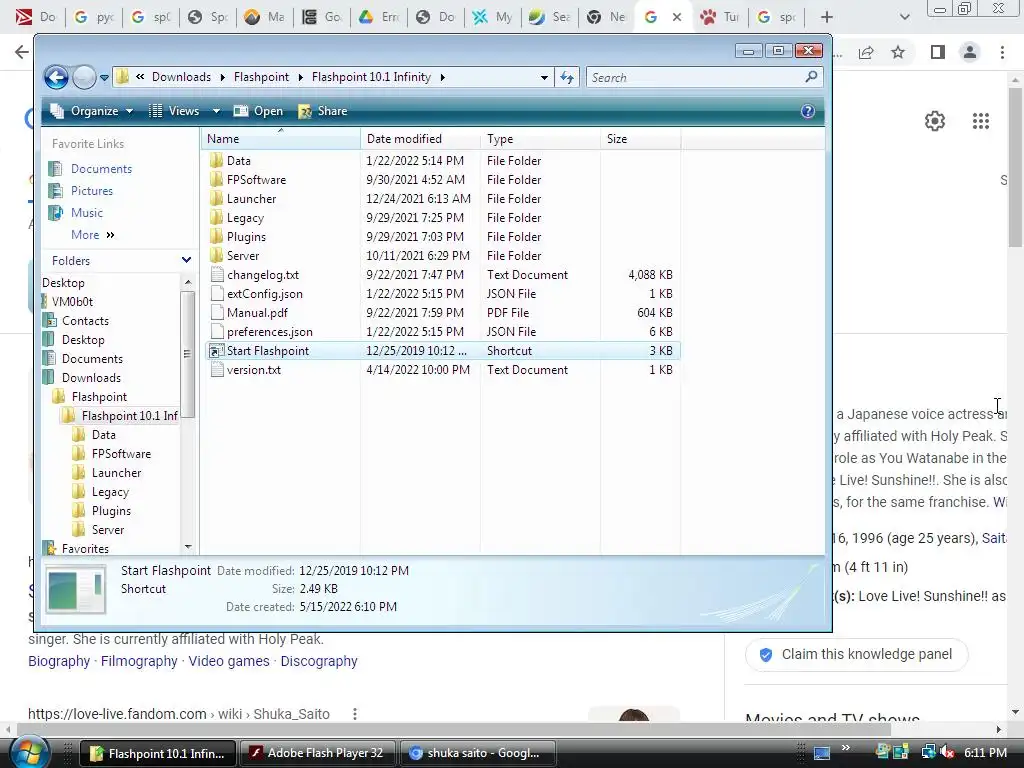The width and height of the screenshot is (1024, 768).
Task: Click the Explorer forward arrow button
Action: pyautogui.click(x=84, y=77)
